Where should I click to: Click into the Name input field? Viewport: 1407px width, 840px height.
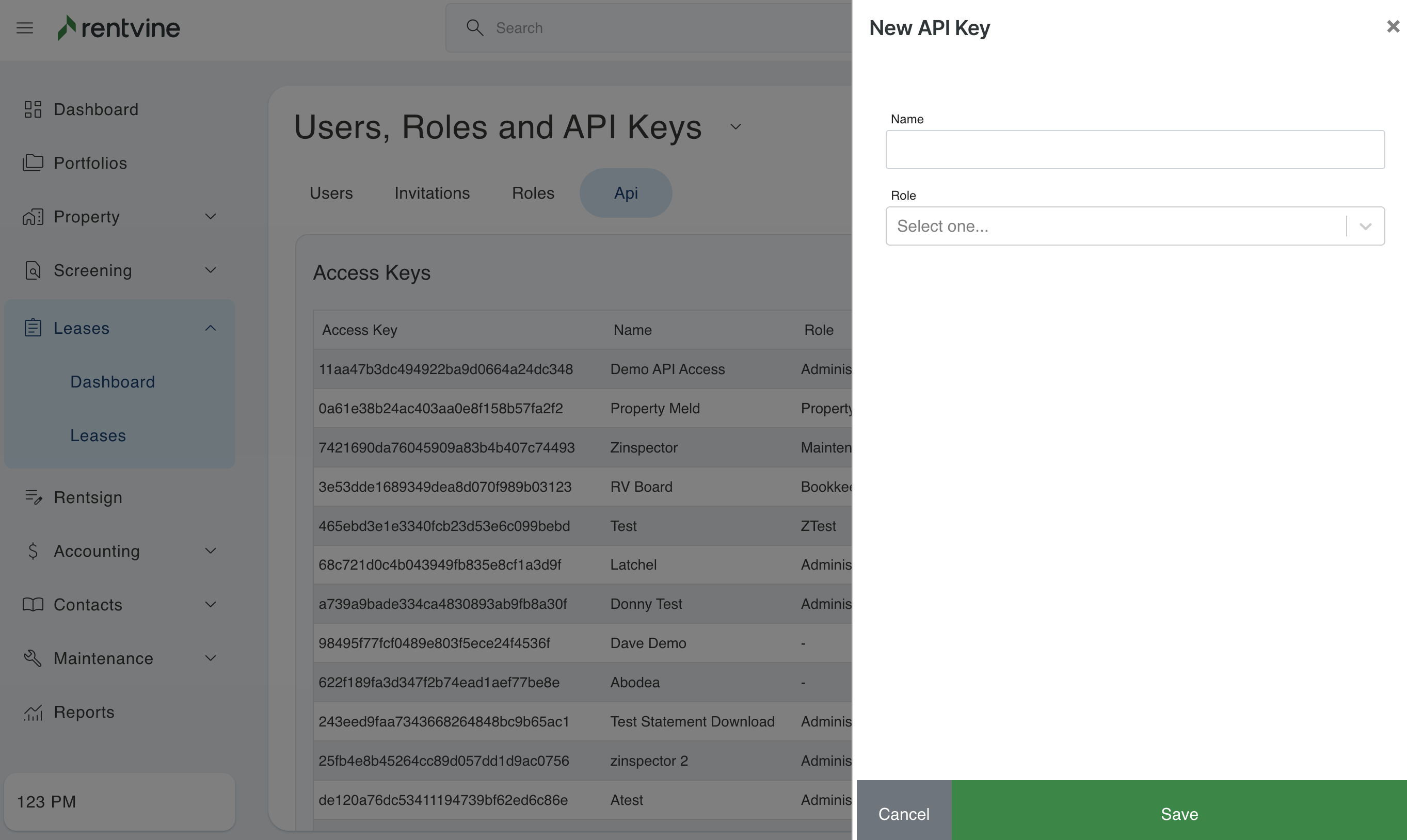pyautogui.click(x=1134, y=150)
